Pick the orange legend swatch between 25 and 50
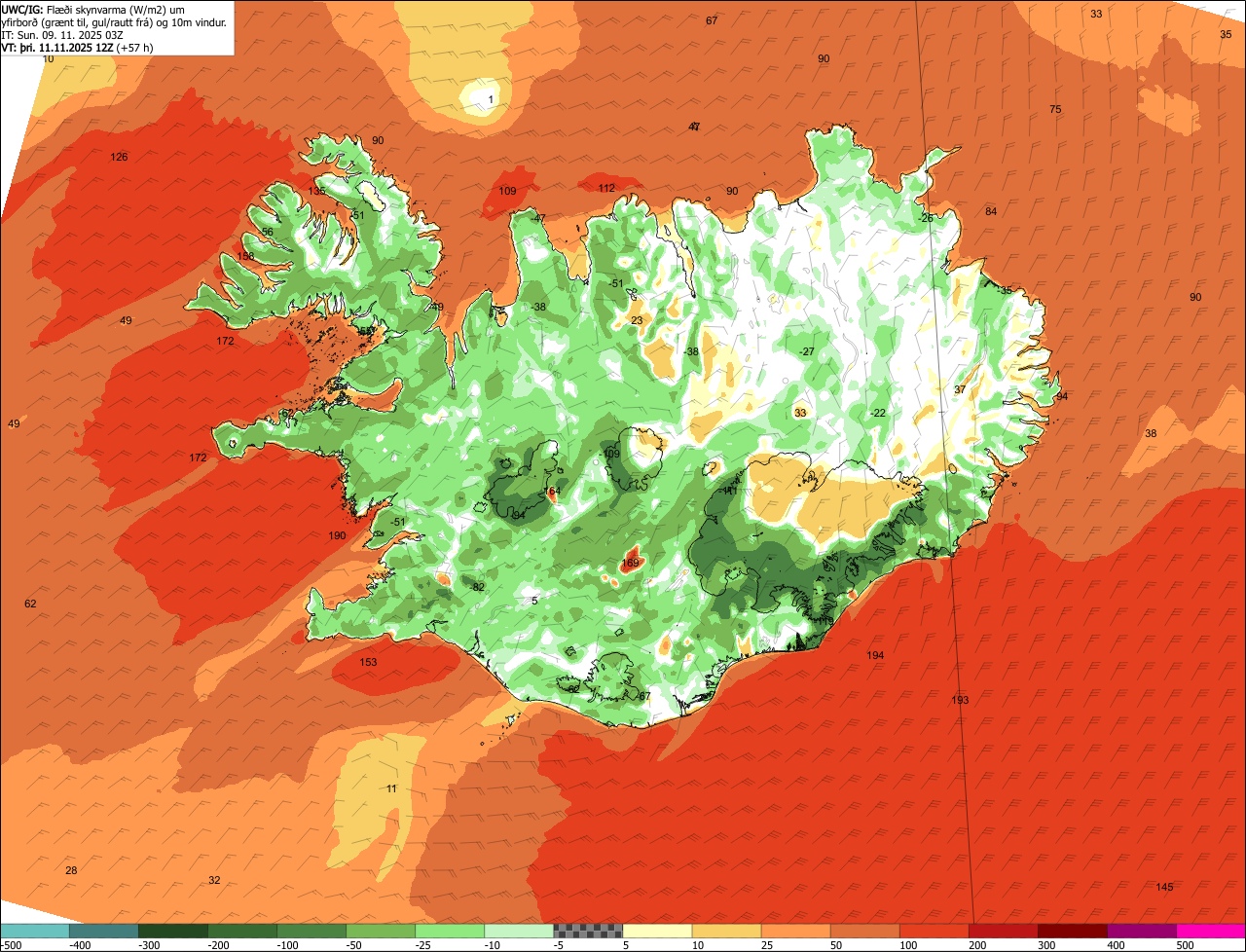The image size is (1246, 952). (x=795, y=931)
